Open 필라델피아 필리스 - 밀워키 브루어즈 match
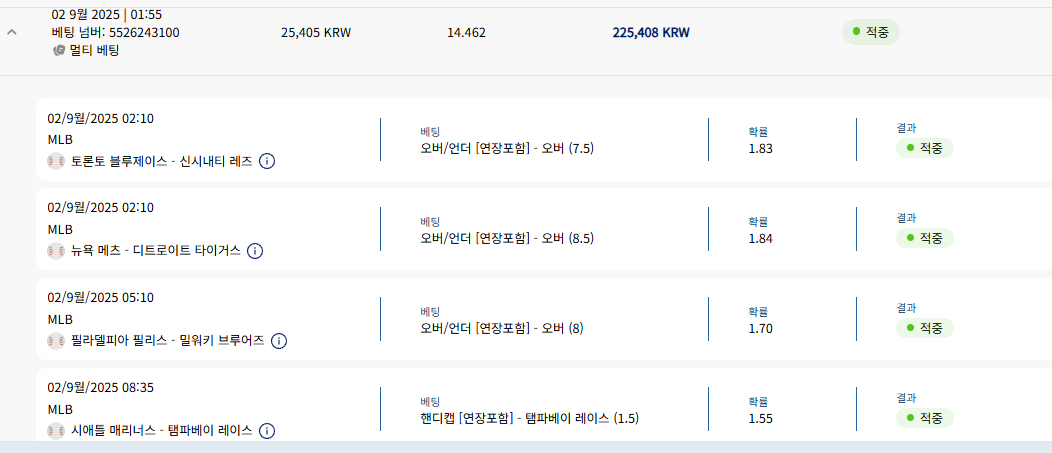 tap(167, 341)
